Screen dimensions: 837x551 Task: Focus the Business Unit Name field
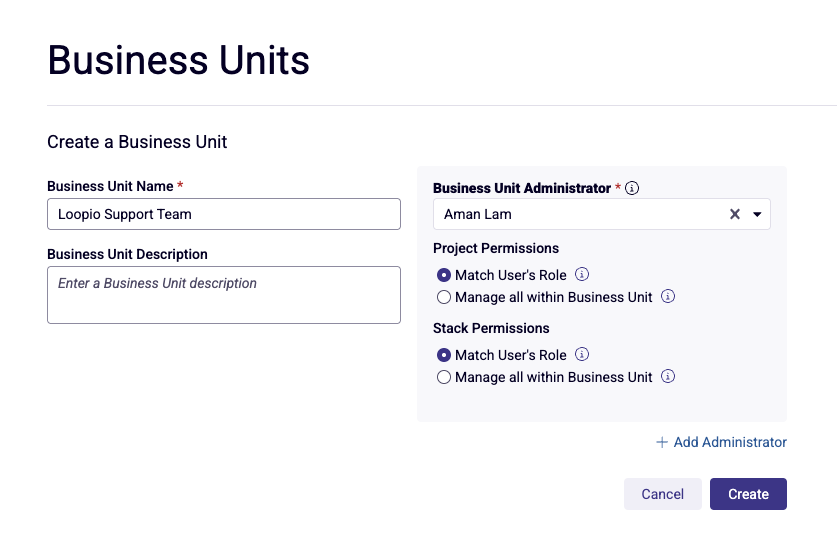pyautogui.click(x=224, y=214)
